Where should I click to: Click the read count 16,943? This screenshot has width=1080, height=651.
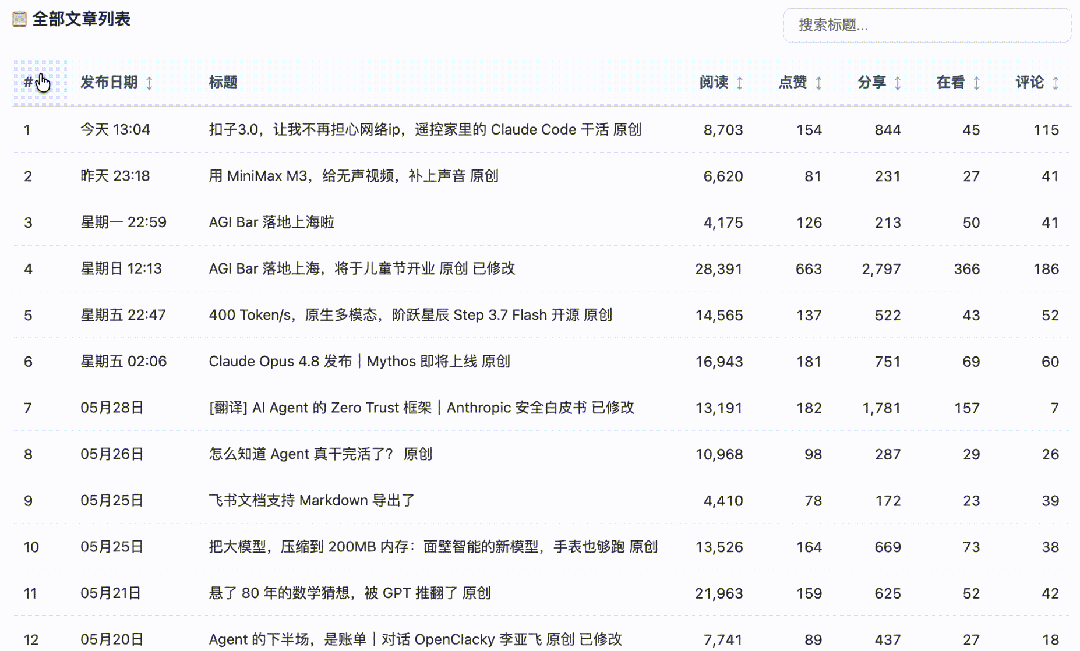tap(719, 362)
